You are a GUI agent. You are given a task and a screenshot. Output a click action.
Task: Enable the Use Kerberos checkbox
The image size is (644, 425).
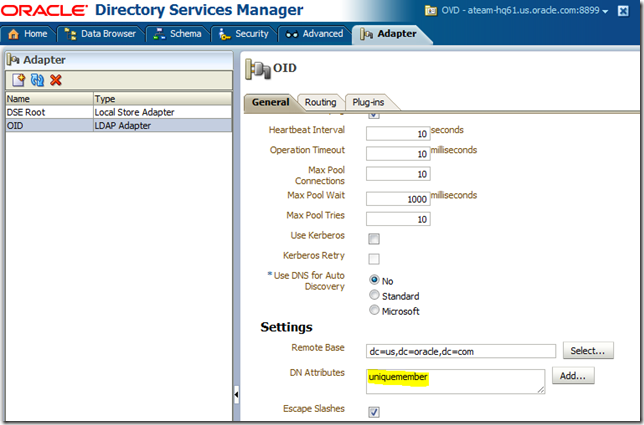click(x=374, y=238)
